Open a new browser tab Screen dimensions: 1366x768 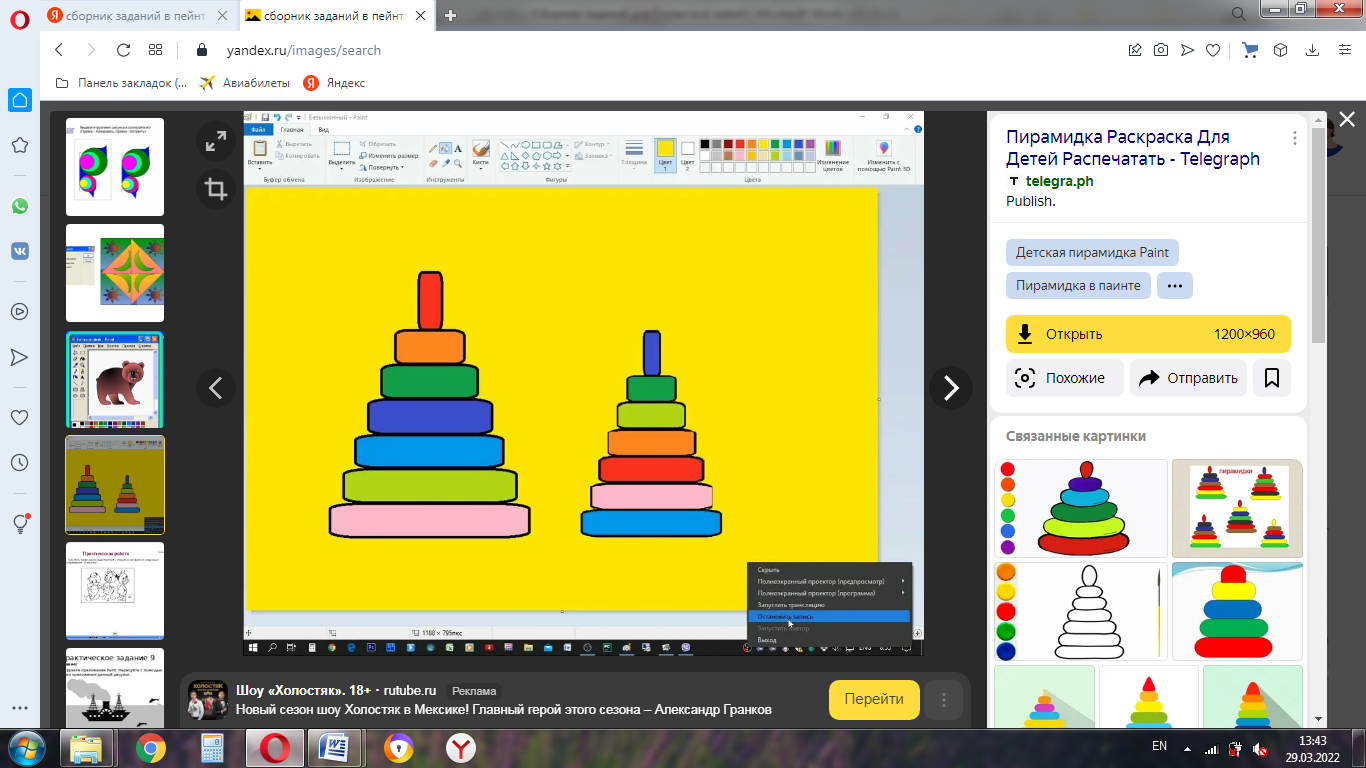[451, 15]
